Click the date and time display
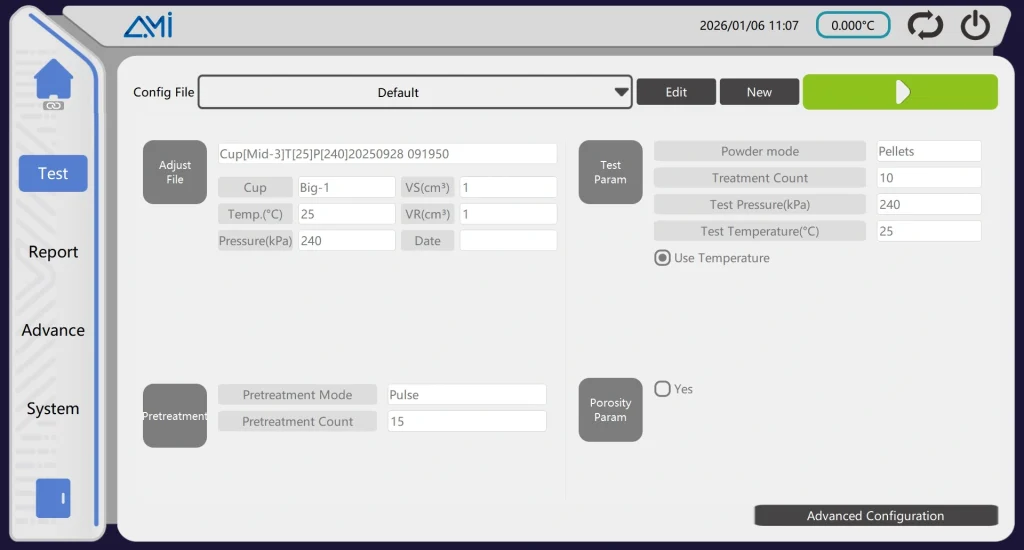Screen dimensions: 1024x550 click(x=749, y=25)
